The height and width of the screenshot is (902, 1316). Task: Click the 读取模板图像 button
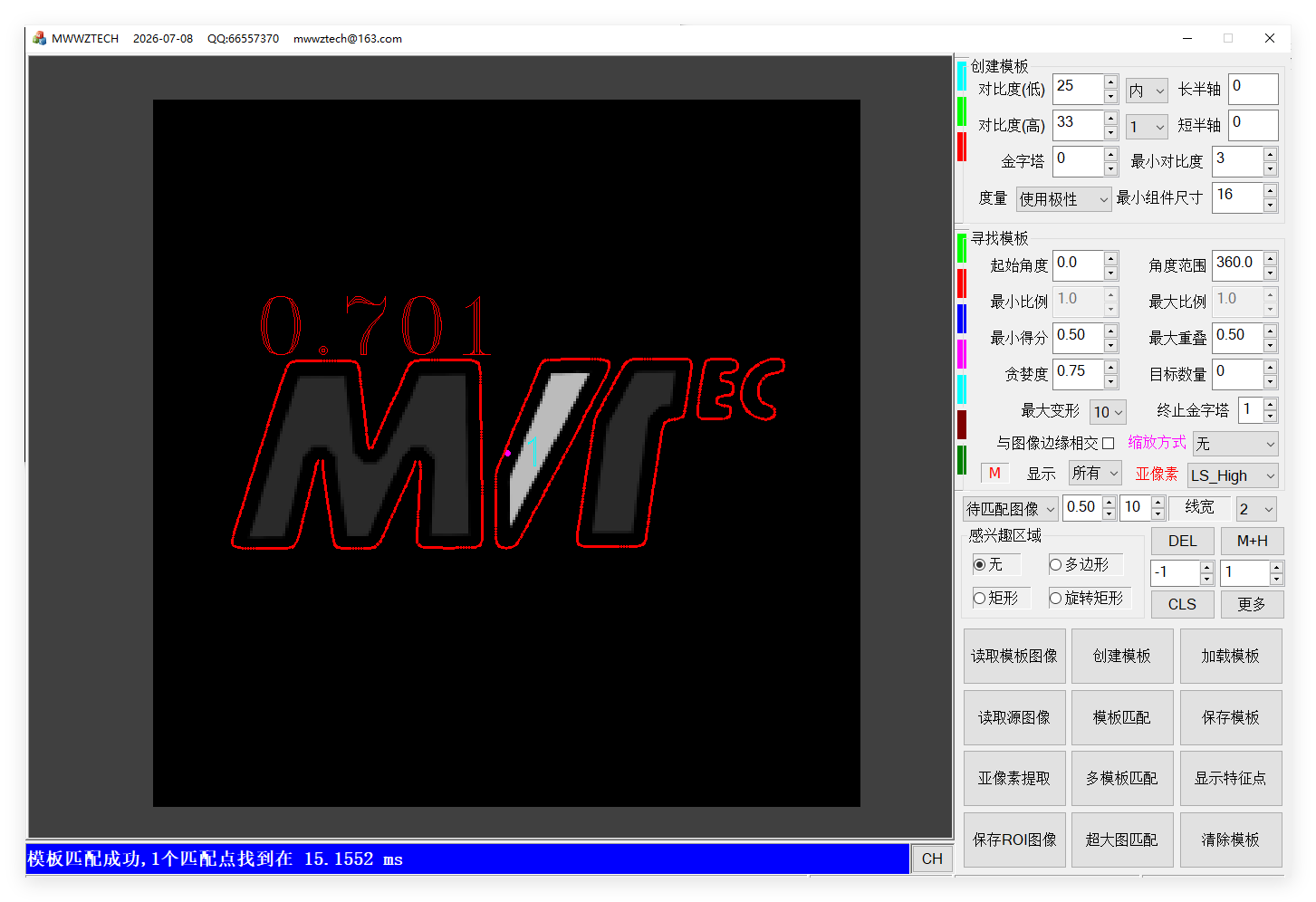tap(1014, 656)
